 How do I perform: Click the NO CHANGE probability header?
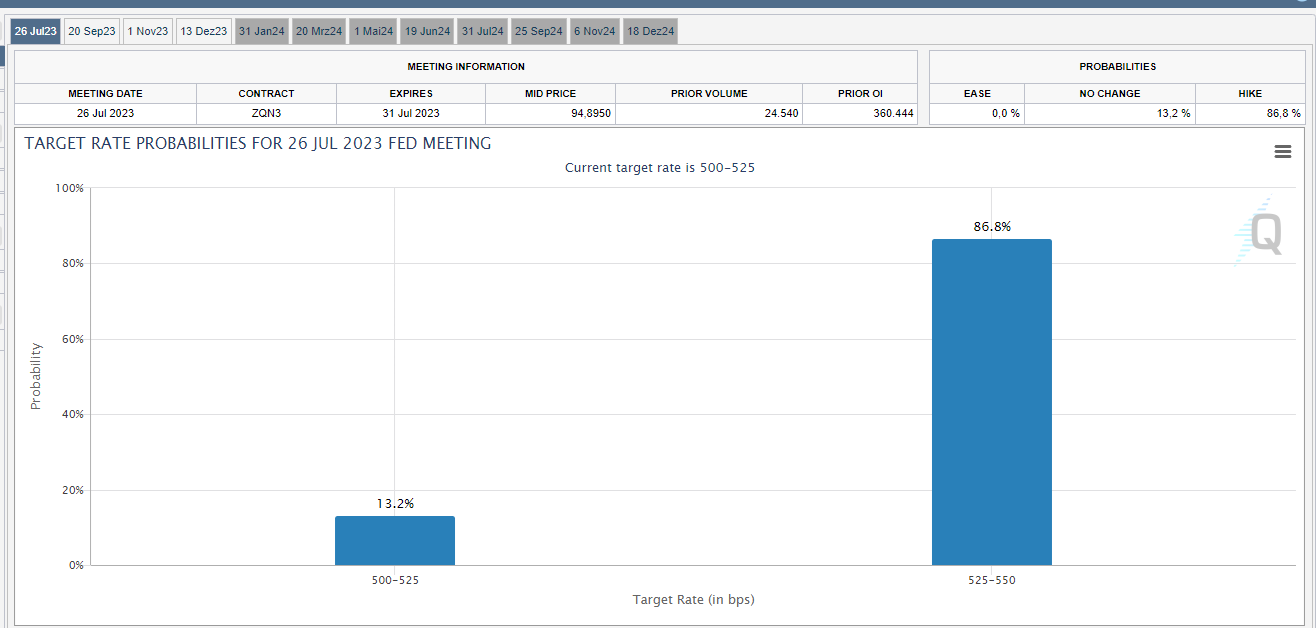pos(1110,93)
